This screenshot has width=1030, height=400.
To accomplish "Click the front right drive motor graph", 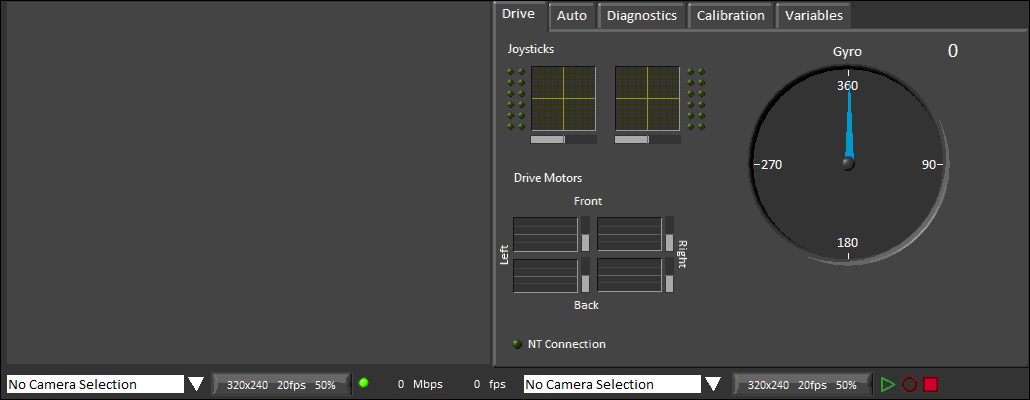I will coord(629,234).
